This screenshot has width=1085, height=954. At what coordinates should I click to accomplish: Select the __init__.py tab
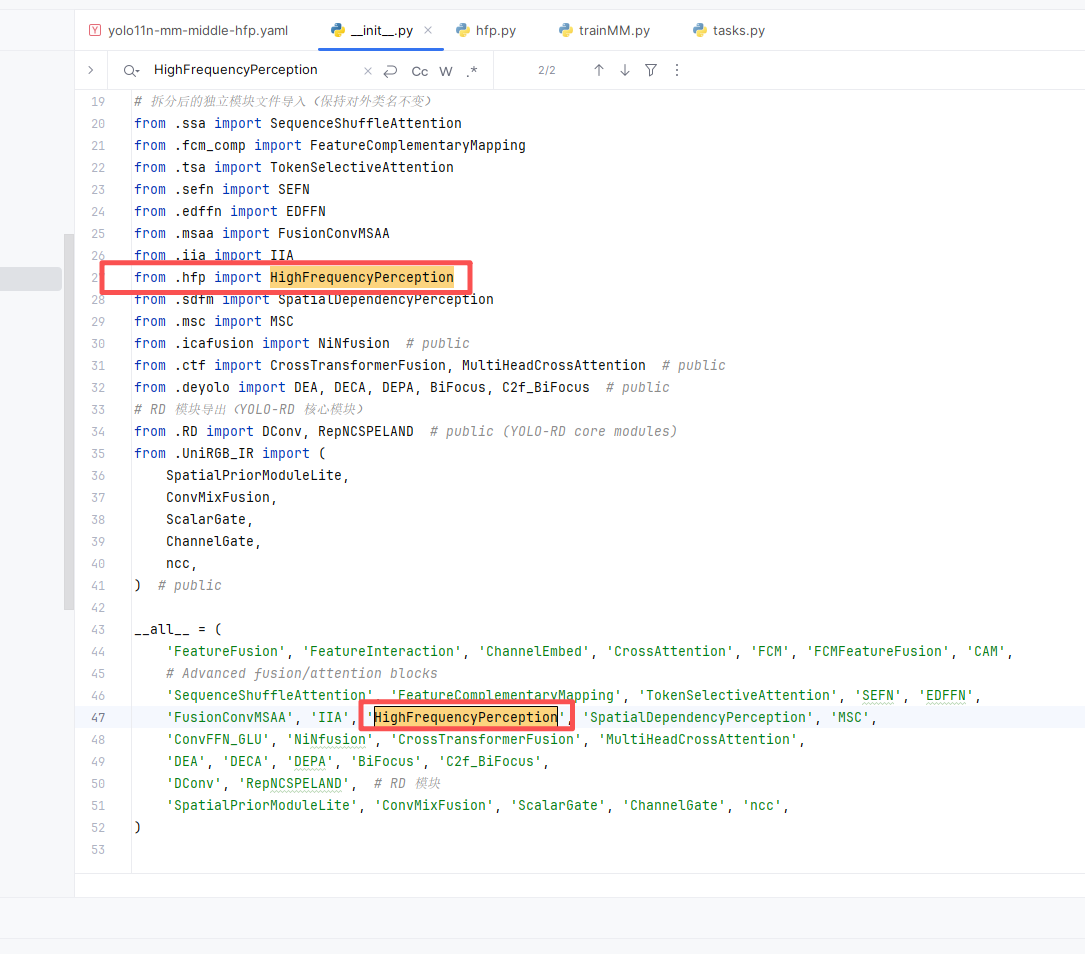point(381,30)
